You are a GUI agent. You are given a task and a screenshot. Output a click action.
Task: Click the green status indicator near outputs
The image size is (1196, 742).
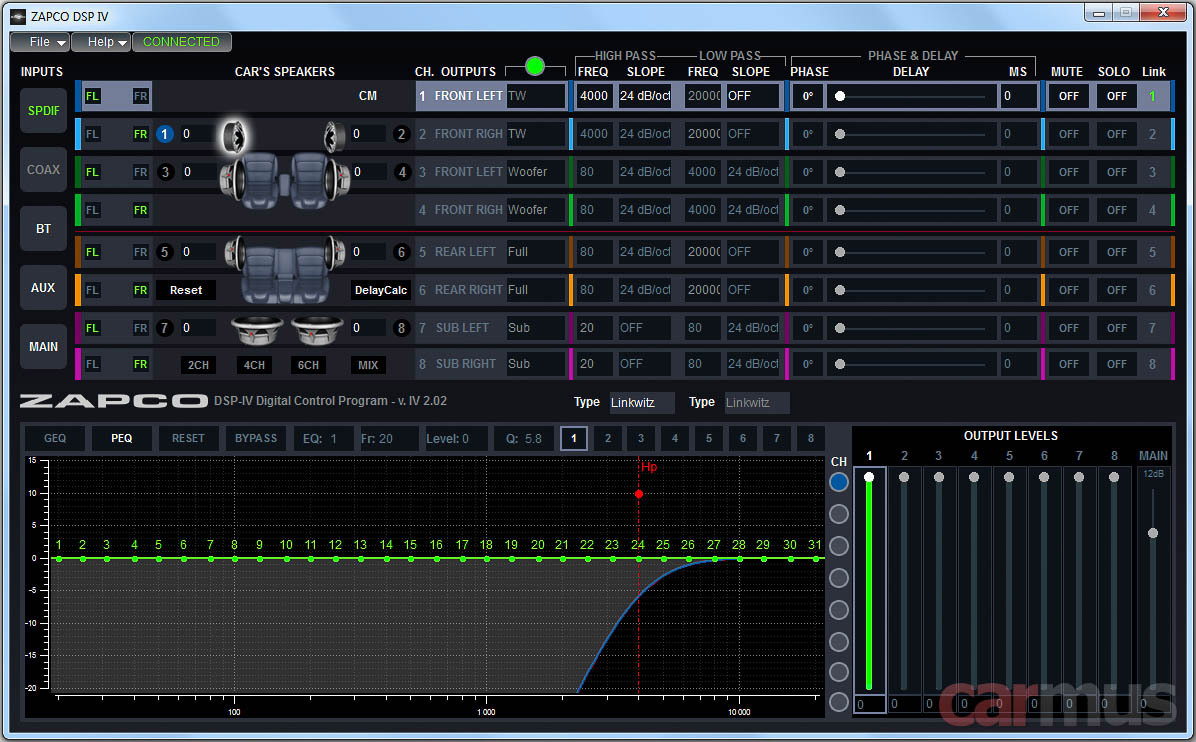tap(535, 66)
